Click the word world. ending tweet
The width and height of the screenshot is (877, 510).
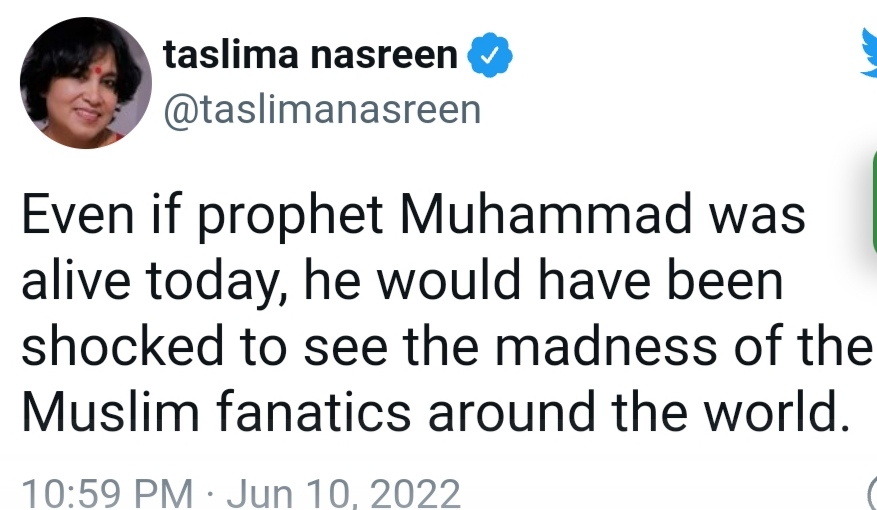[x=777, y=412]
